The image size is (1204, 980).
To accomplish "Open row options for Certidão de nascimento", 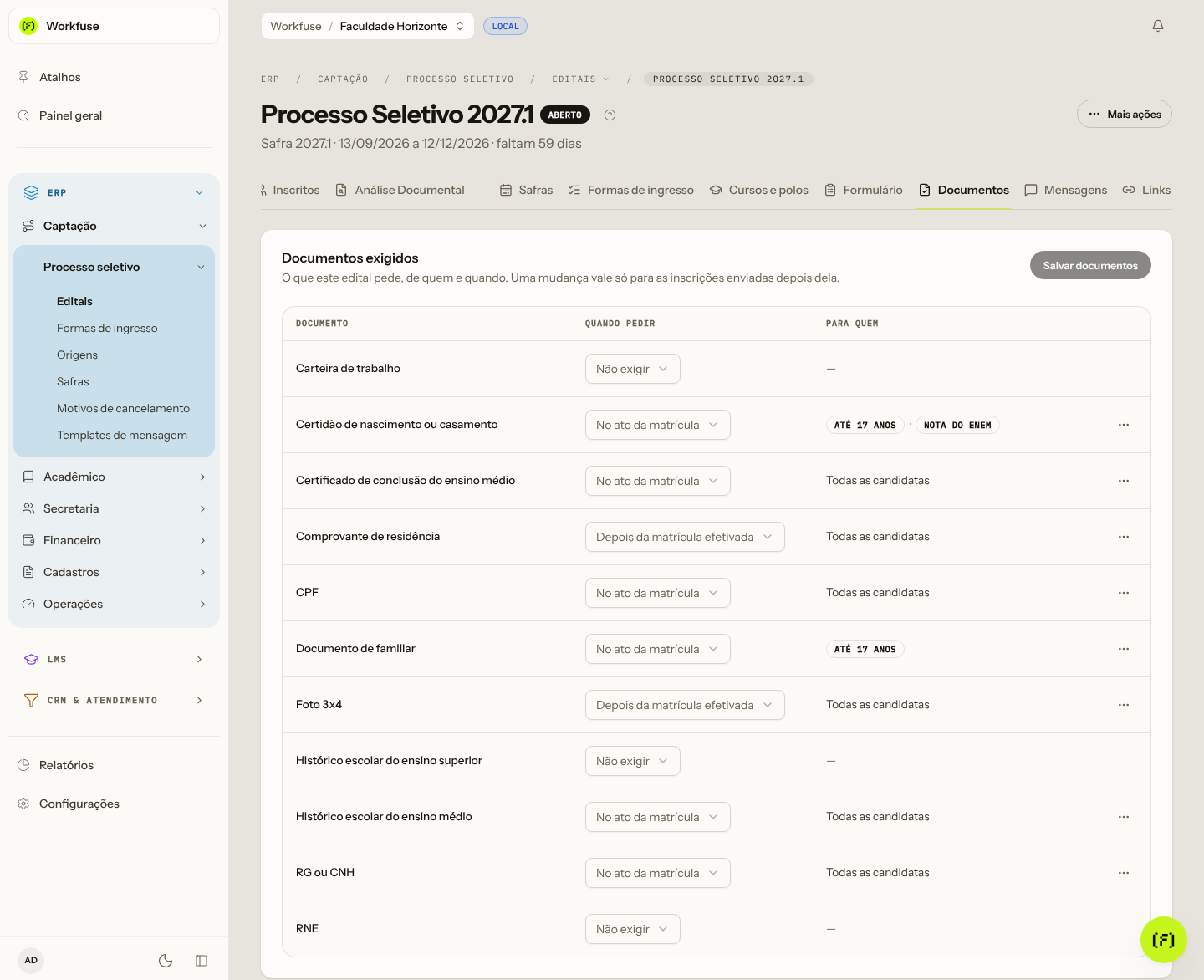I will tap(1124, 425).
